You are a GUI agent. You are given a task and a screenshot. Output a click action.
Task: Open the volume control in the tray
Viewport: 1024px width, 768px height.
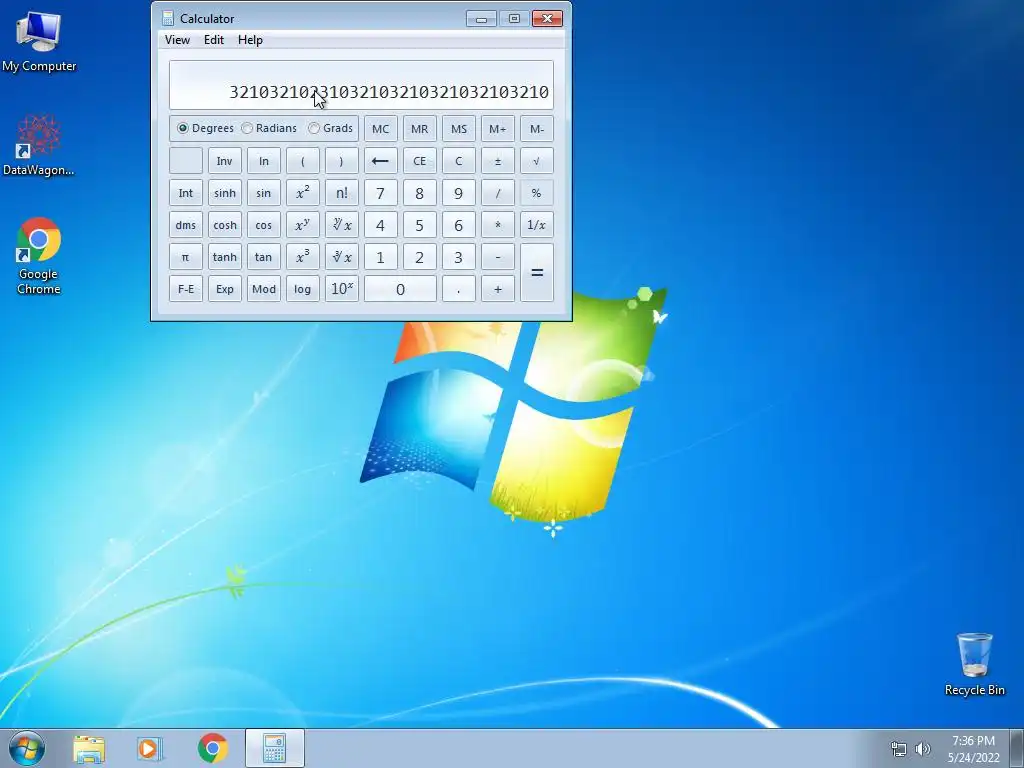(923, 749)
